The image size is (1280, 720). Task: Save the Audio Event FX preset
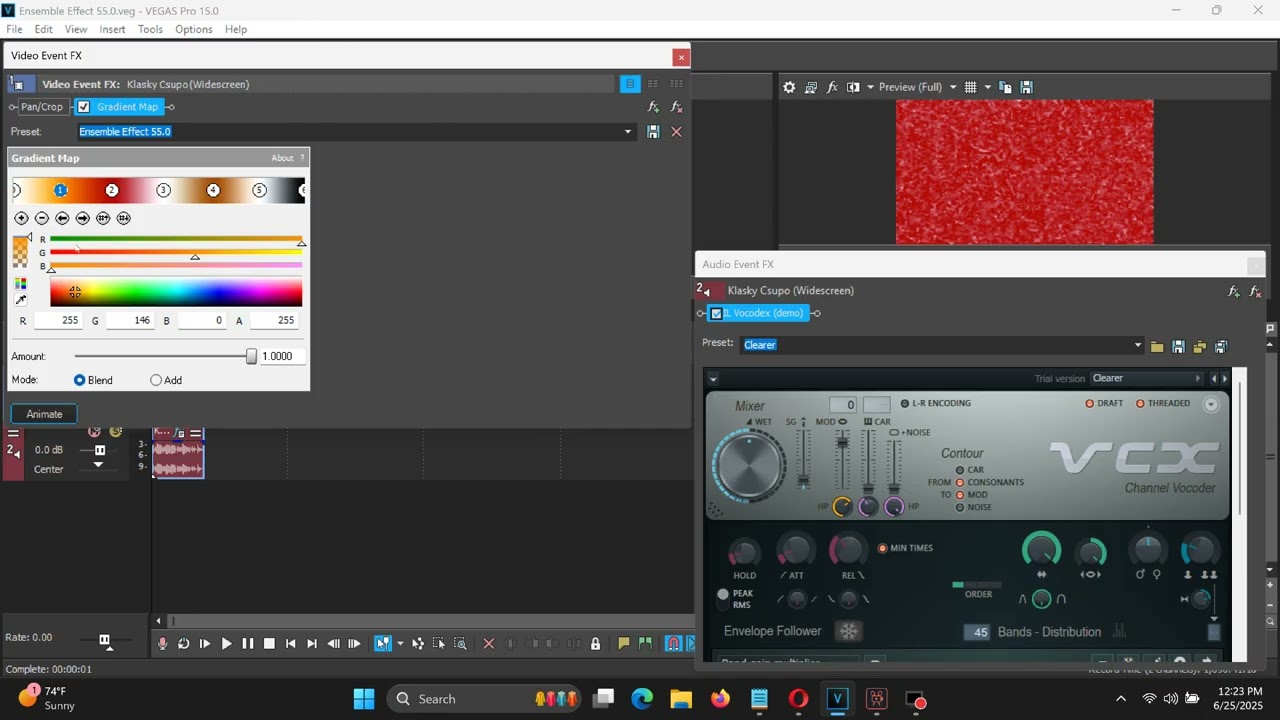click(1178, 347)
